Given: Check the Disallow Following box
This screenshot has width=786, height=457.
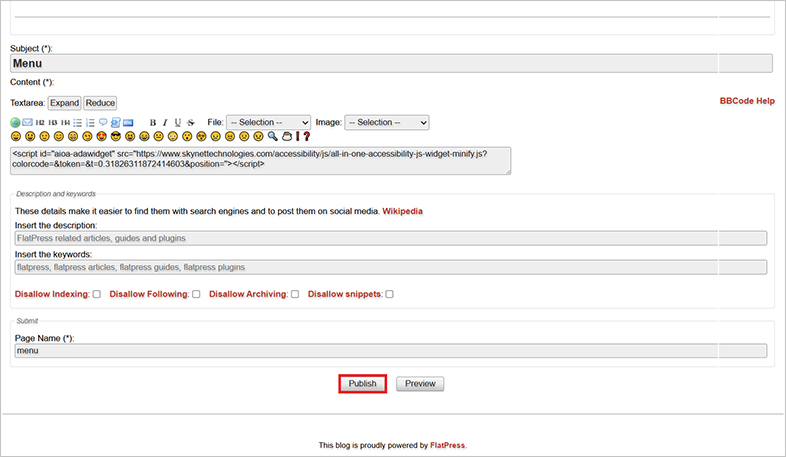Looking at the screenshot, I should click(x=196, y=294).
